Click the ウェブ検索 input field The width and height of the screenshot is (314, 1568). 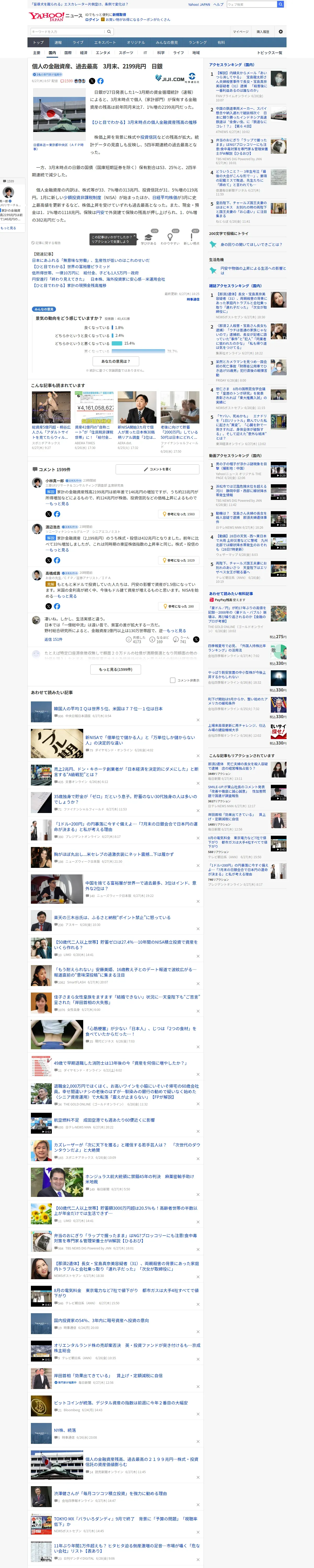tap(251, 4)
